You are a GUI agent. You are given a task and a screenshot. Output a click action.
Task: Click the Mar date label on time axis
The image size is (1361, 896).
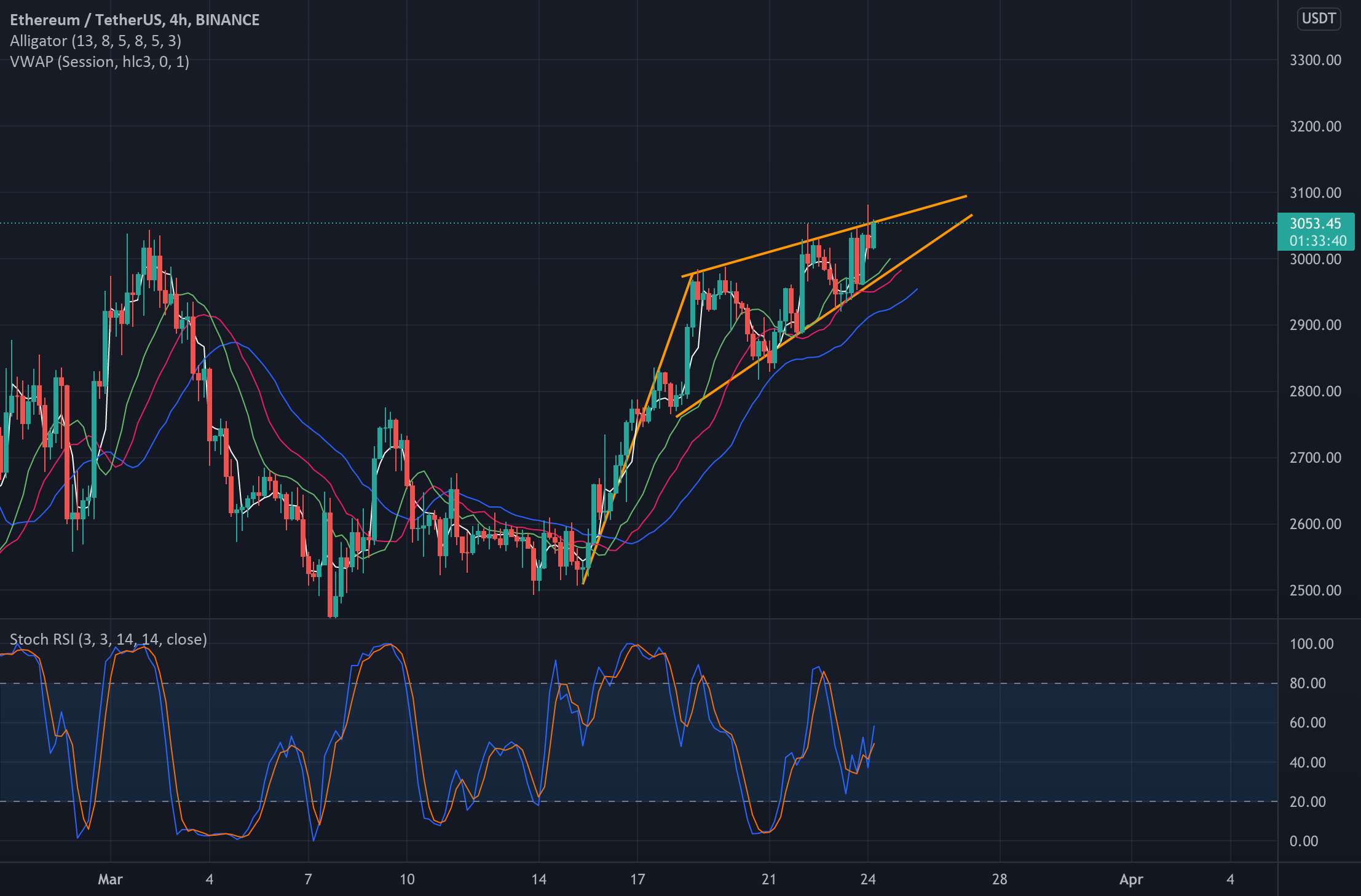(111, 879)
